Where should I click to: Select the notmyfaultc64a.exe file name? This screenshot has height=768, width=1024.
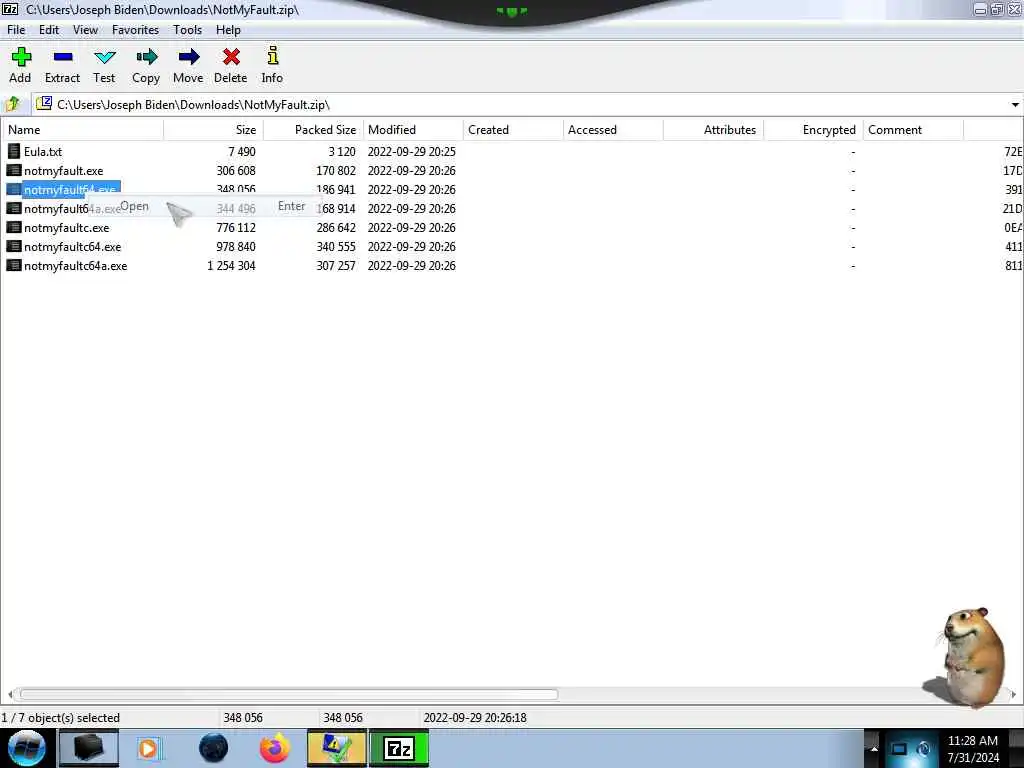click(76, 265)
